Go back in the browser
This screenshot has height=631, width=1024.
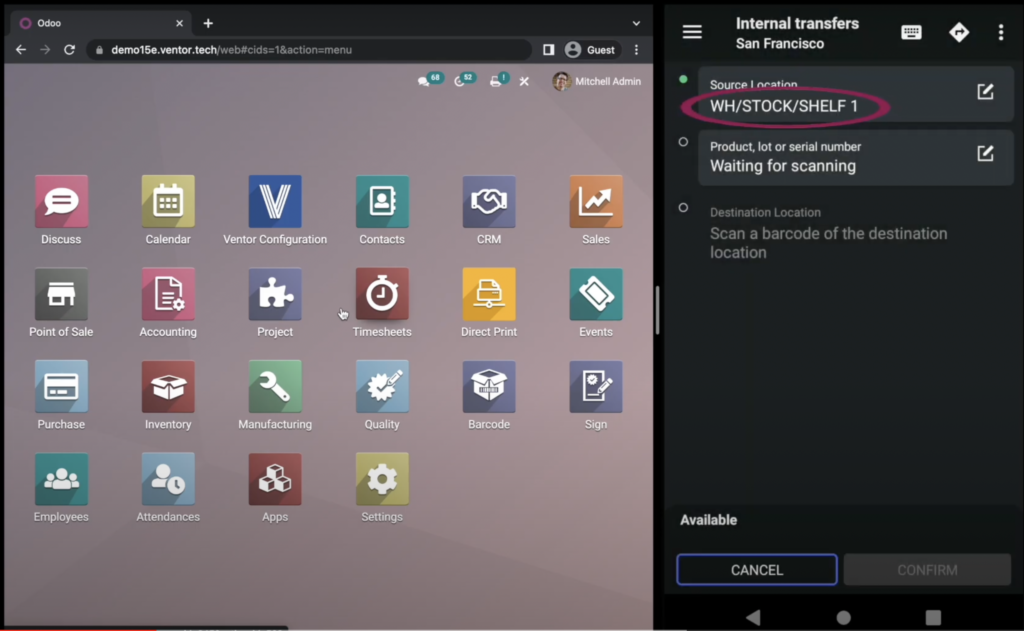(21, 50)
